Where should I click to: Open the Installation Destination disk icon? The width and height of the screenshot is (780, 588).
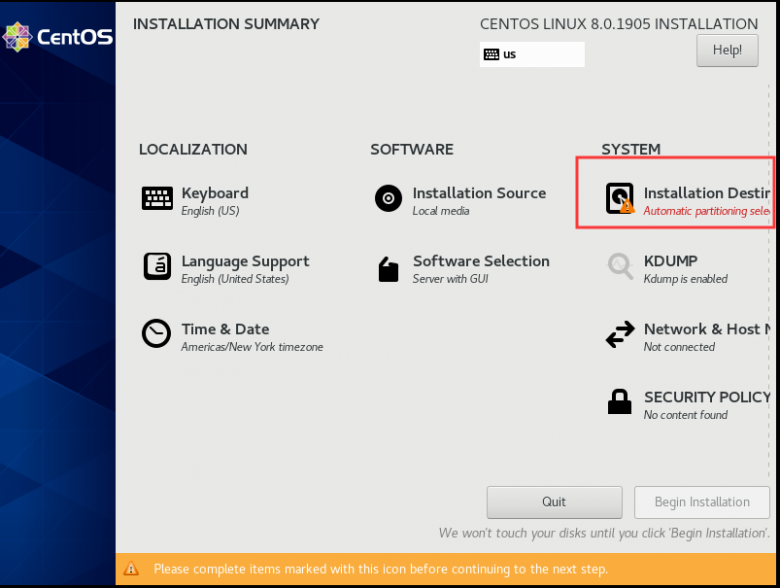(x=620, y=198)
